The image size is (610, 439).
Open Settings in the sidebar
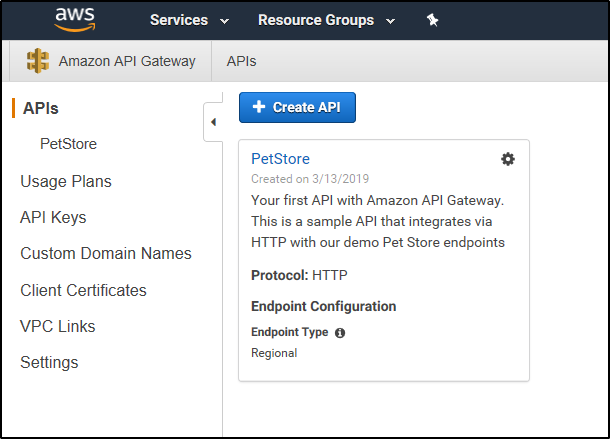[x=49, y=363]
